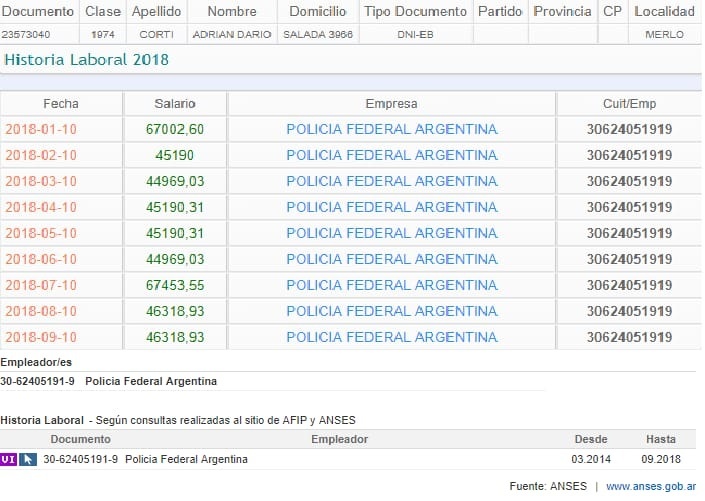Click the blue cursor arrow icon
This screenshot has width=705, height=501.
[28, 459]
